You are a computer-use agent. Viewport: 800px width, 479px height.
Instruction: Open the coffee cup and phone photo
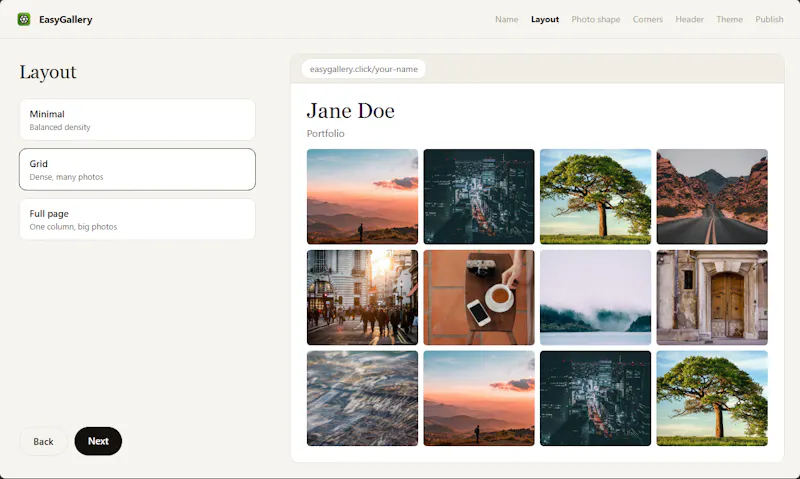(479, 297)
